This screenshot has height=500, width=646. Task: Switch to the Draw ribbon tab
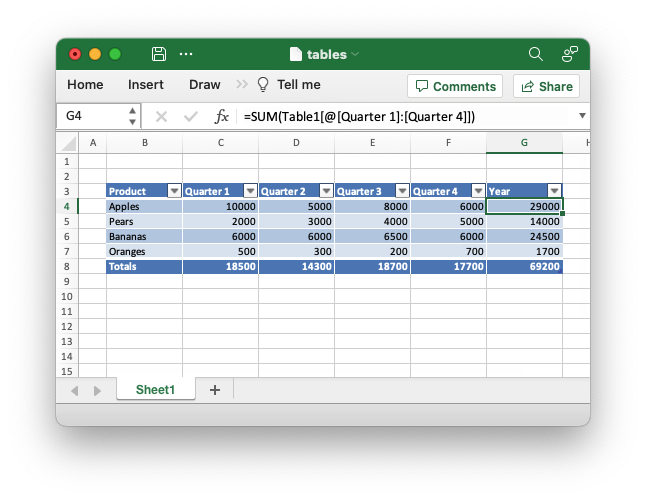pyautogui.click(x=205, y=85)
